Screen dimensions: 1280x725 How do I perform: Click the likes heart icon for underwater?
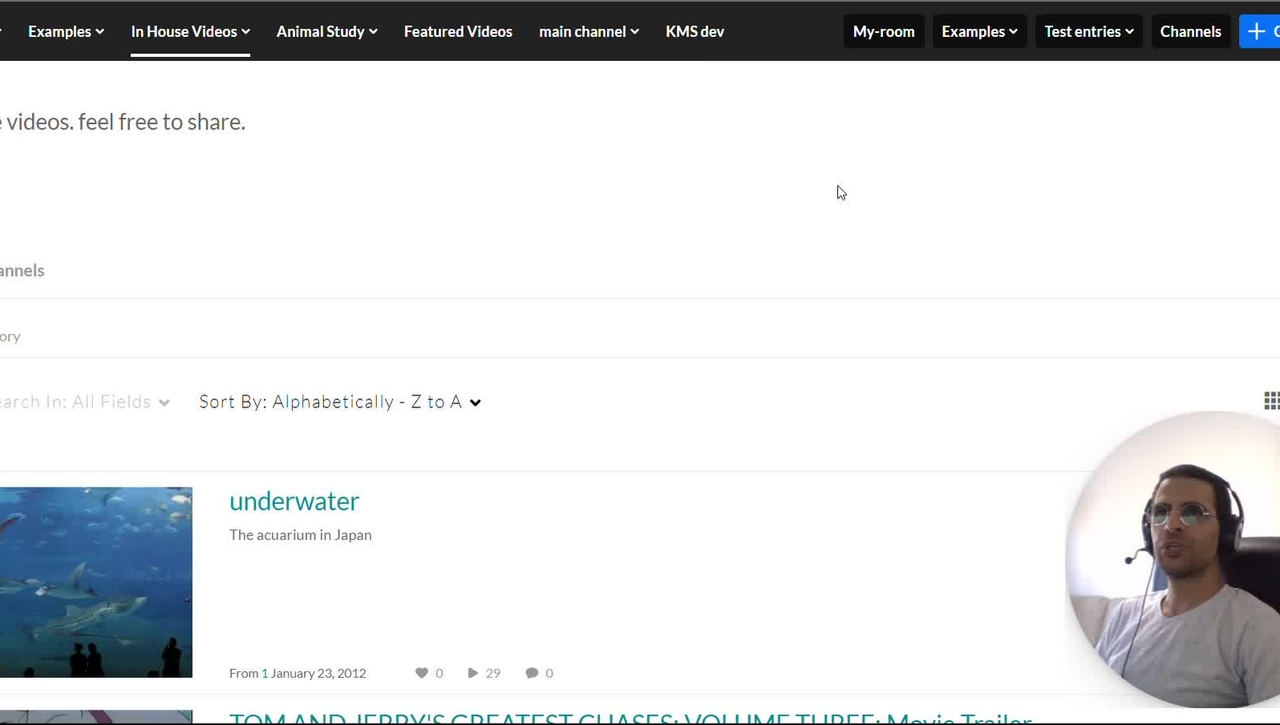point(422,673)
